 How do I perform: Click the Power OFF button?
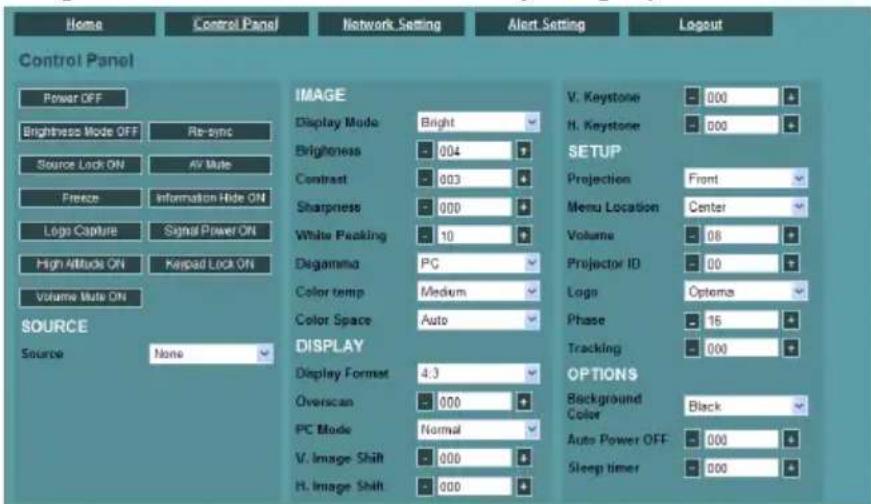[73, 98]
